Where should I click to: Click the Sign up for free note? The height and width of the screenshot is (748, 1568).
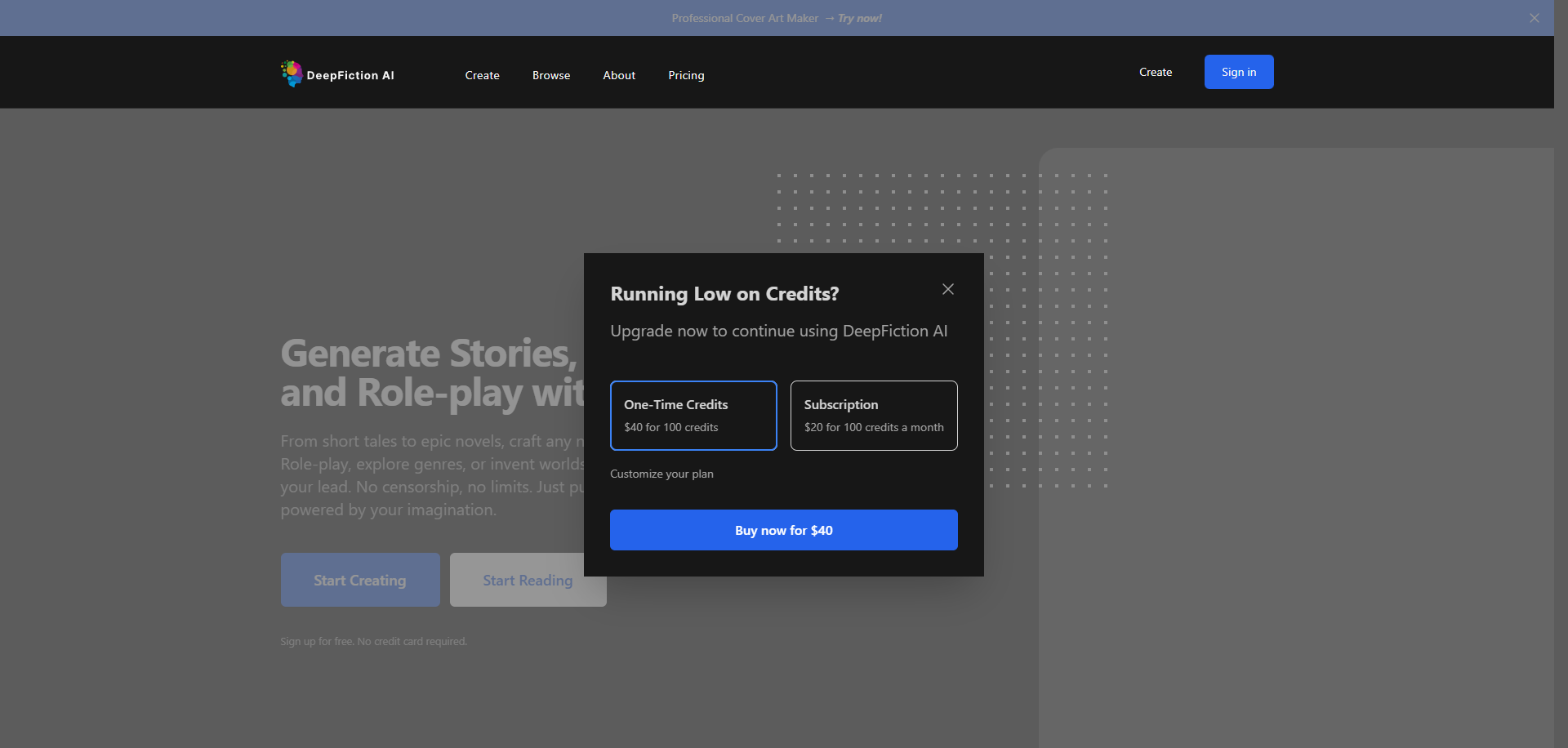click(373, 641)
